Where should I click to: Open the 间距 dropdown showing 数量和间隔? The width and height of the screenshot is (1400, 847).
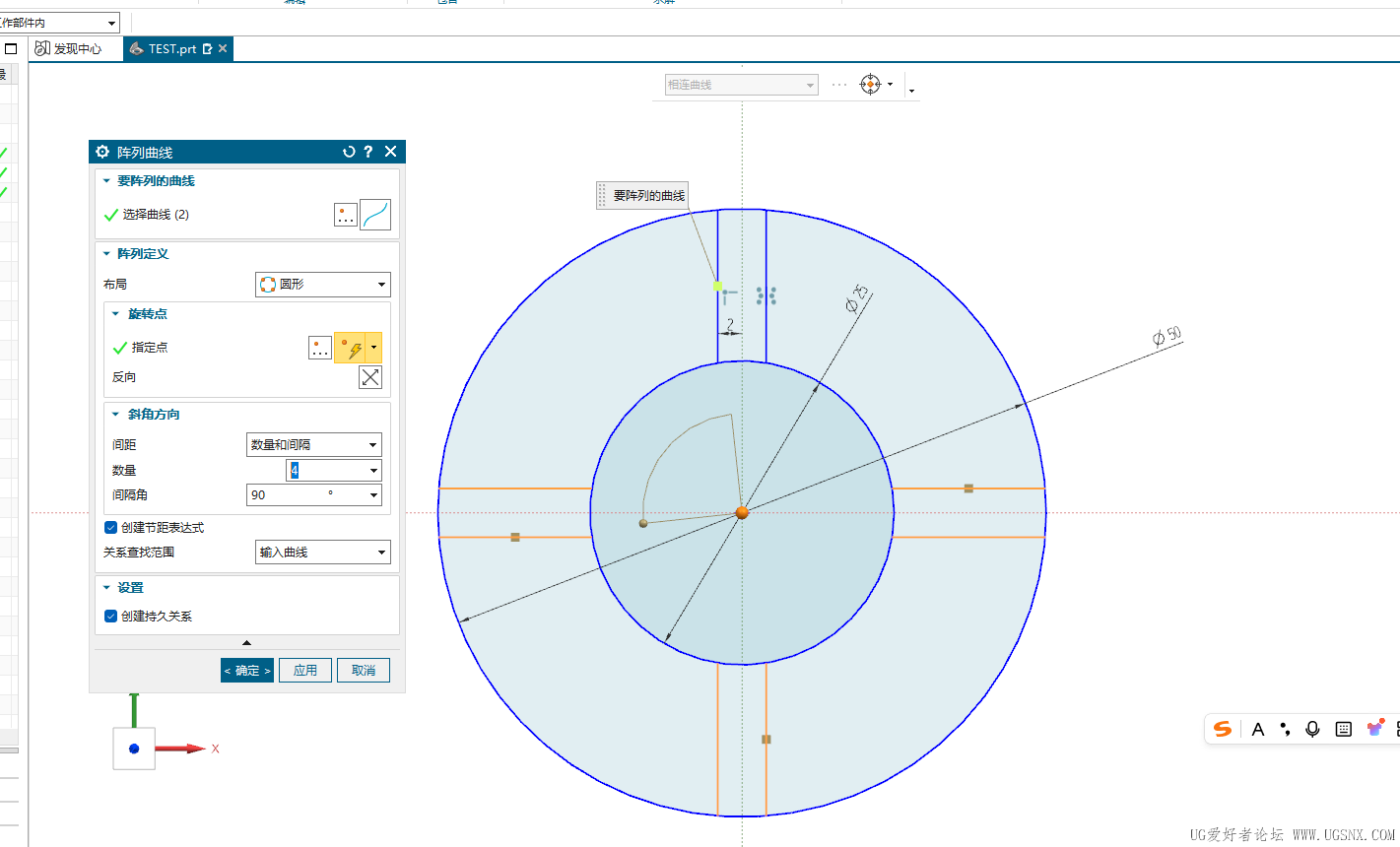313,445
